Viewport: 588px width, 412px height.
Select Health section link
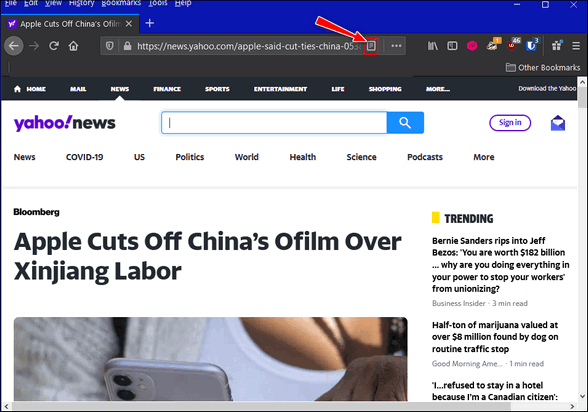(303, 157)
